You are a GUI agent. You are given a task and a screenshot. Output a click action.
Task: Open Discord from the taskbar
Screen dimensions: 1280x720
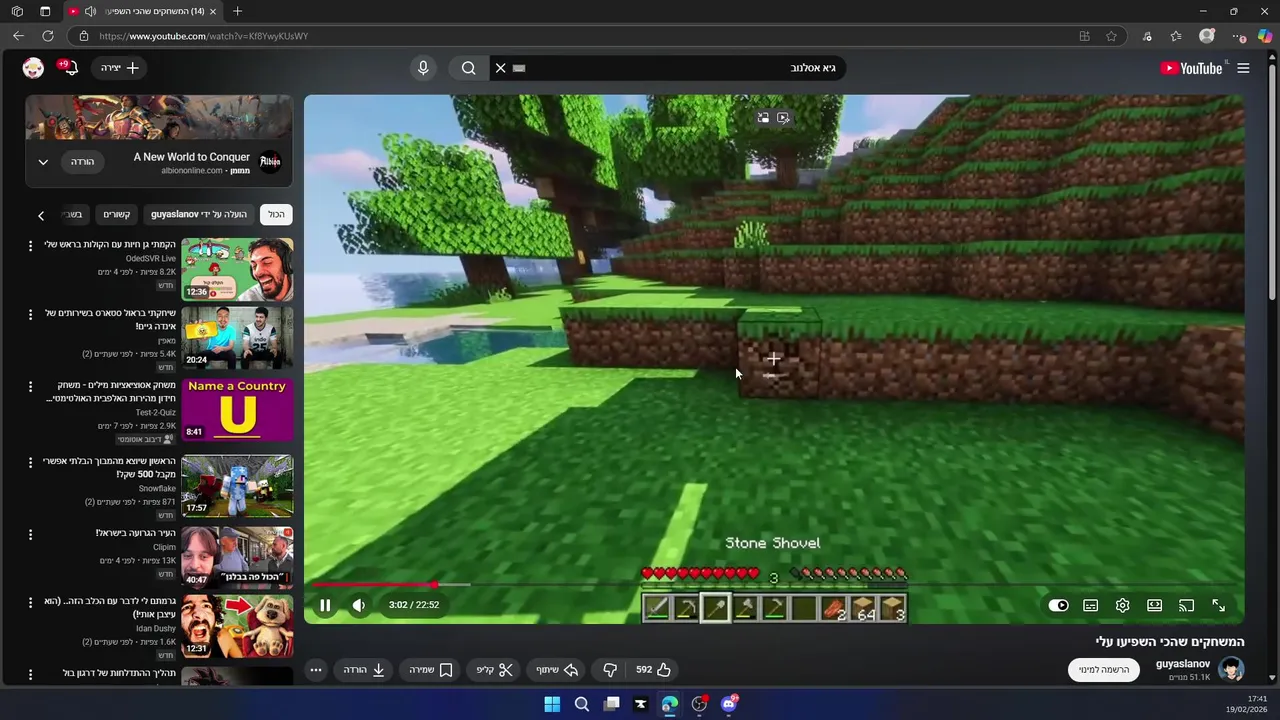point(729,704)
